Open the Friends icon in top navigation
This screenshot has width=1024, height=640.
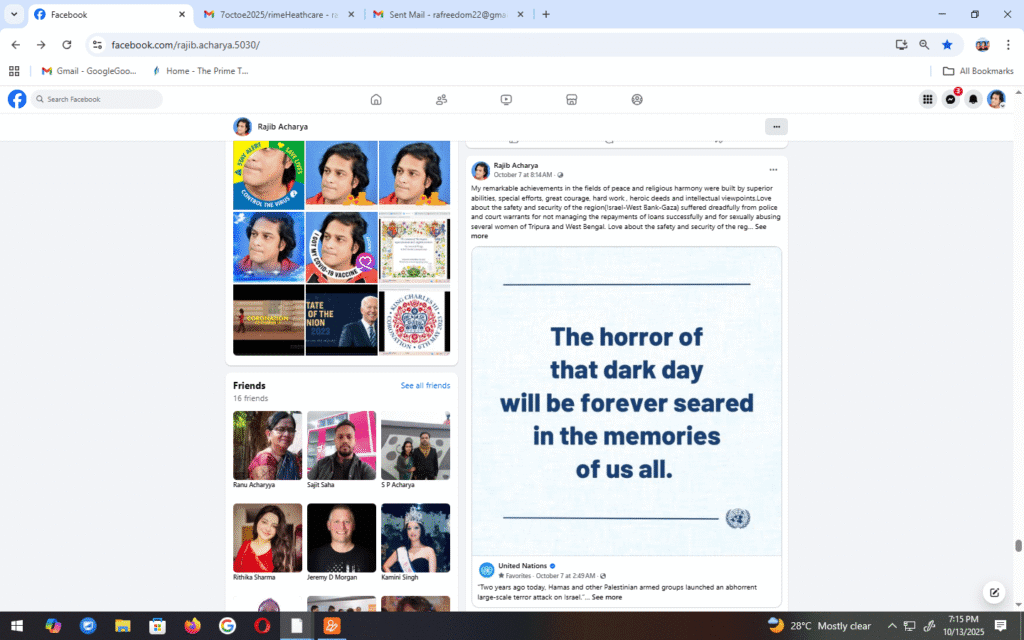click(441, 99)
